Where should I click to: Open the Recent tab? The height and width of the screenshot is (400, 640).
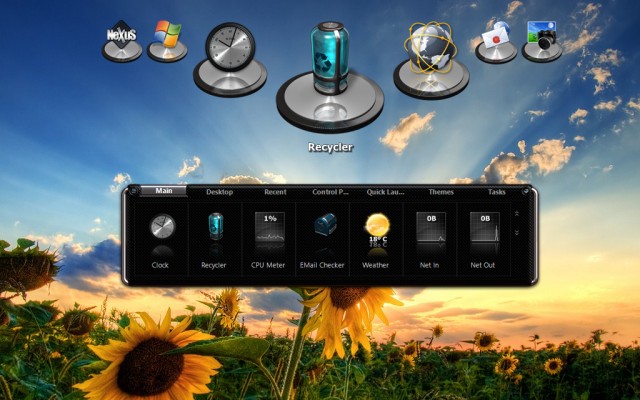click(x=275, y=192)
